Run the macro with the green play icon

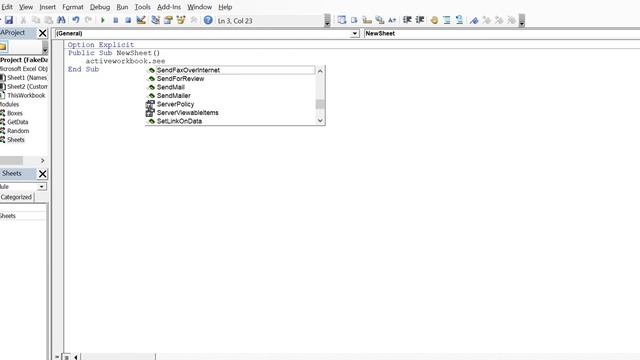click(103, 20)
